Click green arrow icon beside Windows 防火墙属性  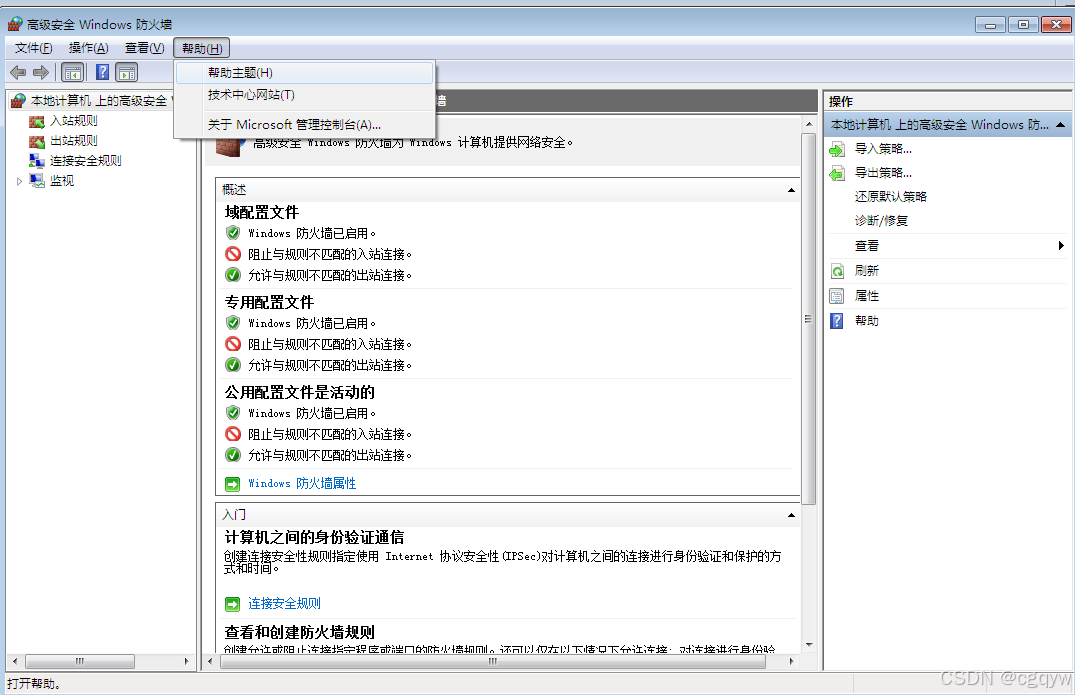(232, 484)
